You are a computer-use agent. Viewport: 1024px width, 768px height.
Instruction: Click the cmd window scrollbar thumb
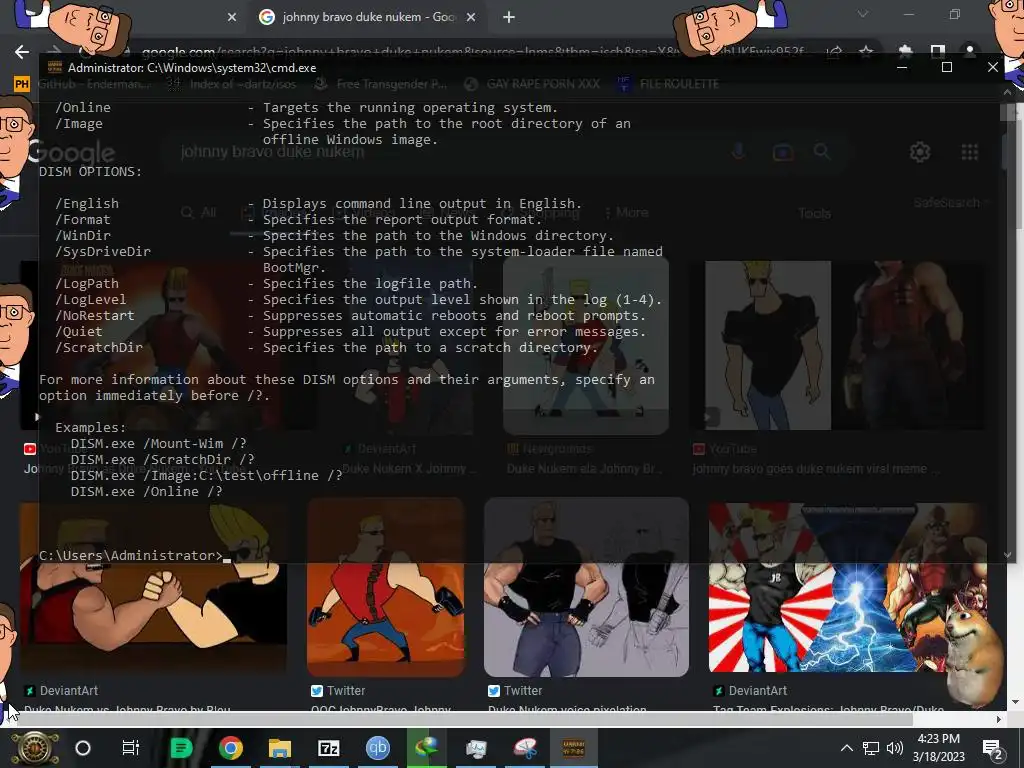tap(1008, 112)
